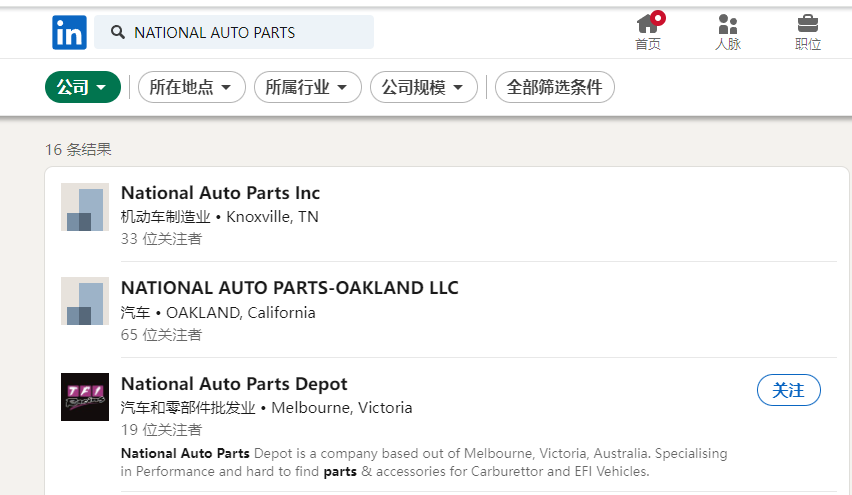Viewport: 852px width, 495px height.
Task: Open National Auto Parts Inc company page
Action: [220, 193]
